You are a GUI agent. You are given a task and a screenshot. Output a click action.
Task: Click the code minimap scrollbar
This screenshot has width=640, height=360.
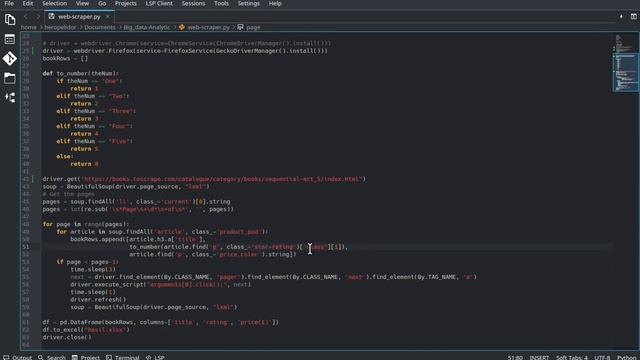pos(626,73)
